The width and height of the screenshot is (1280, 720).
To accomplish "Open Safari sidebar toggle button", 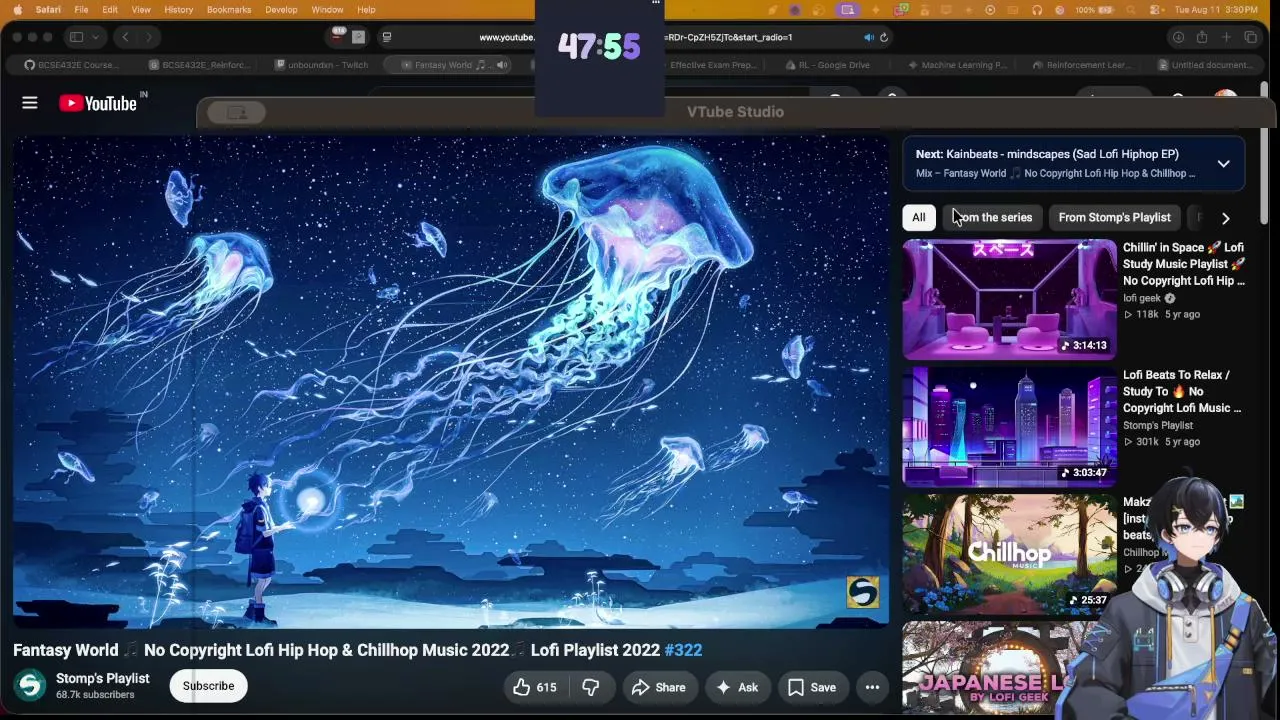I will pos(76,37).
